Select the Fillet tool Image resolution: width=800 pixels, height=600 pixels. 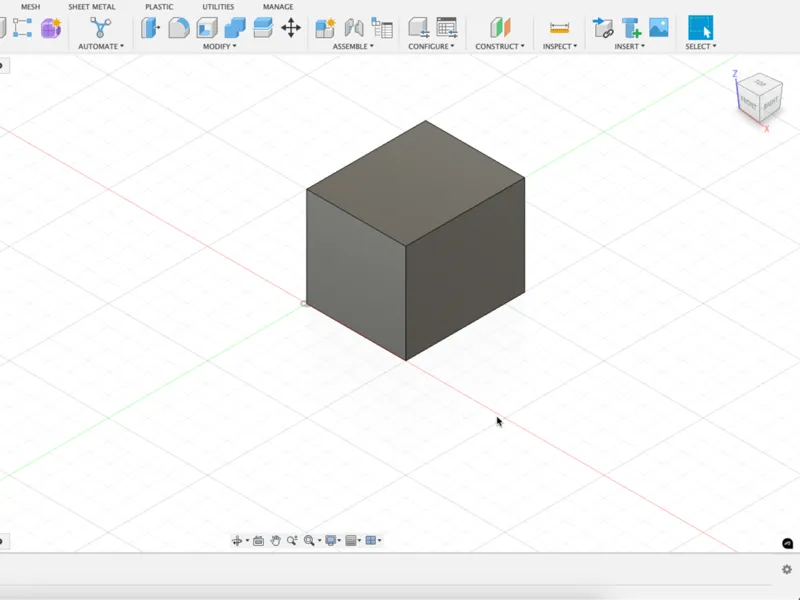[179, 28]
